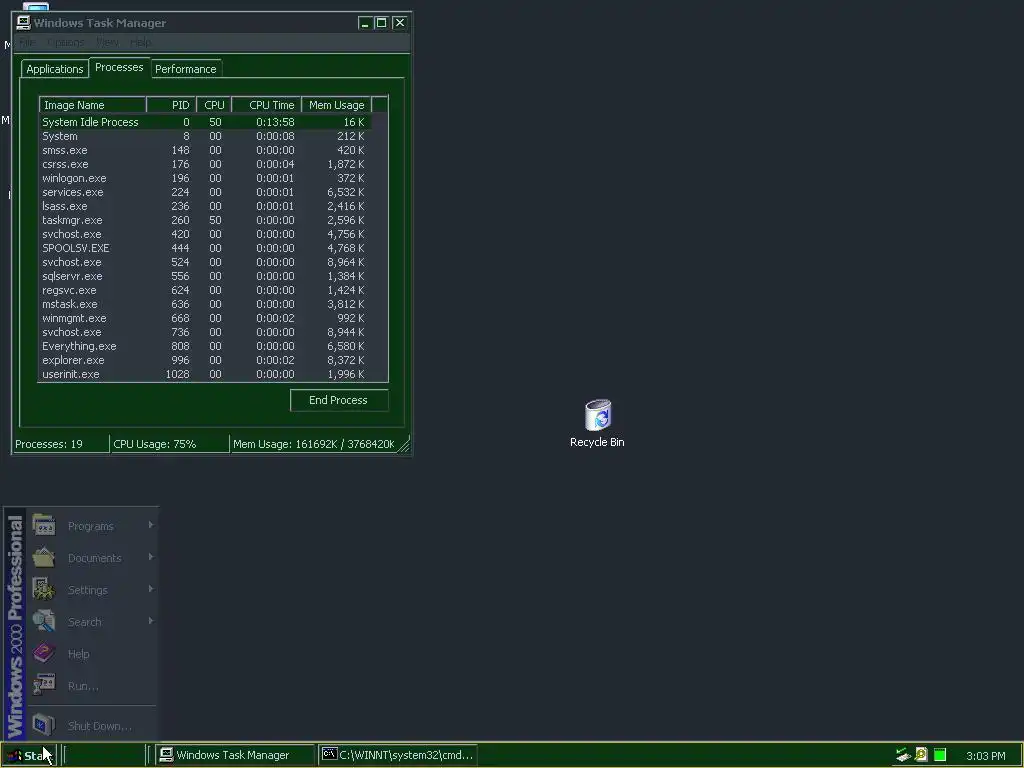Open the Help menu in Task Manager

(x=140, y=42)
